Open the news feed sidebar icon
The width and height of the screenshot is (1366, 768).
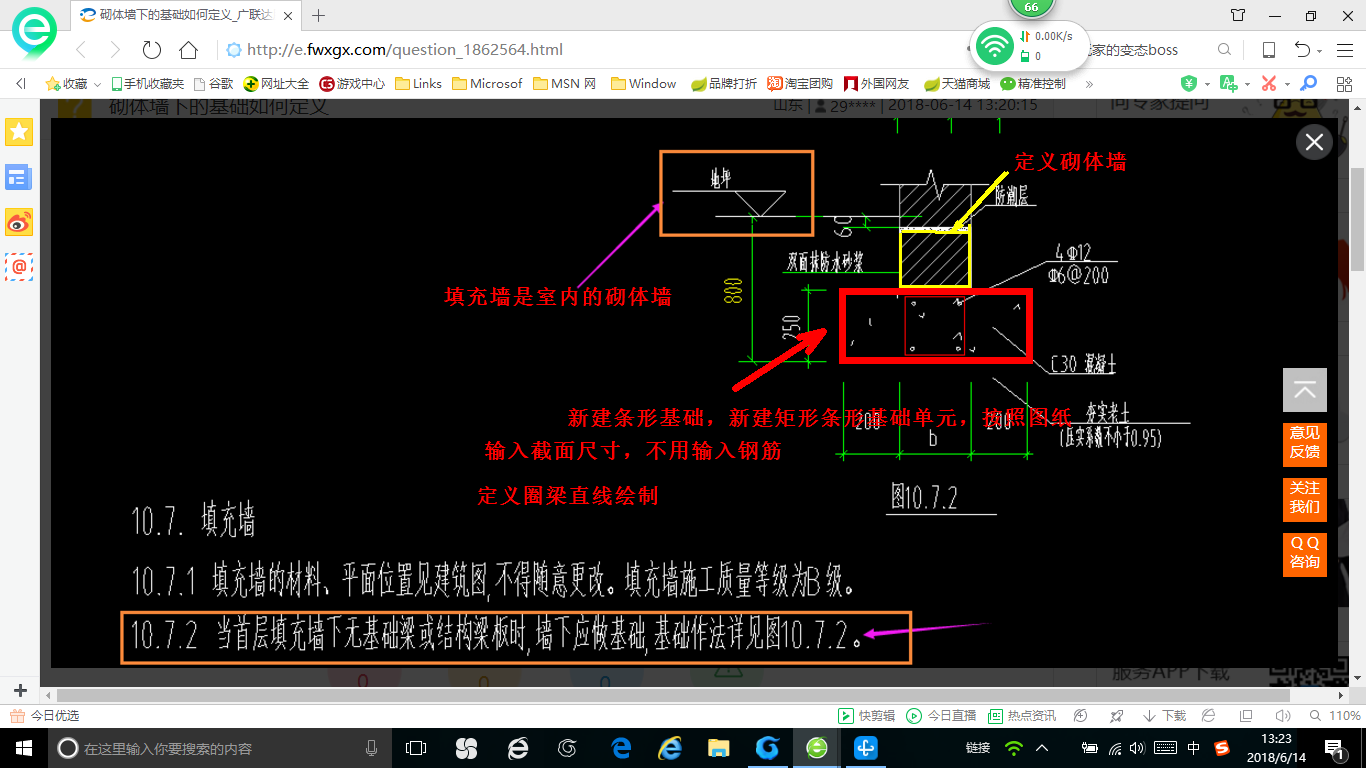point(19,178)
